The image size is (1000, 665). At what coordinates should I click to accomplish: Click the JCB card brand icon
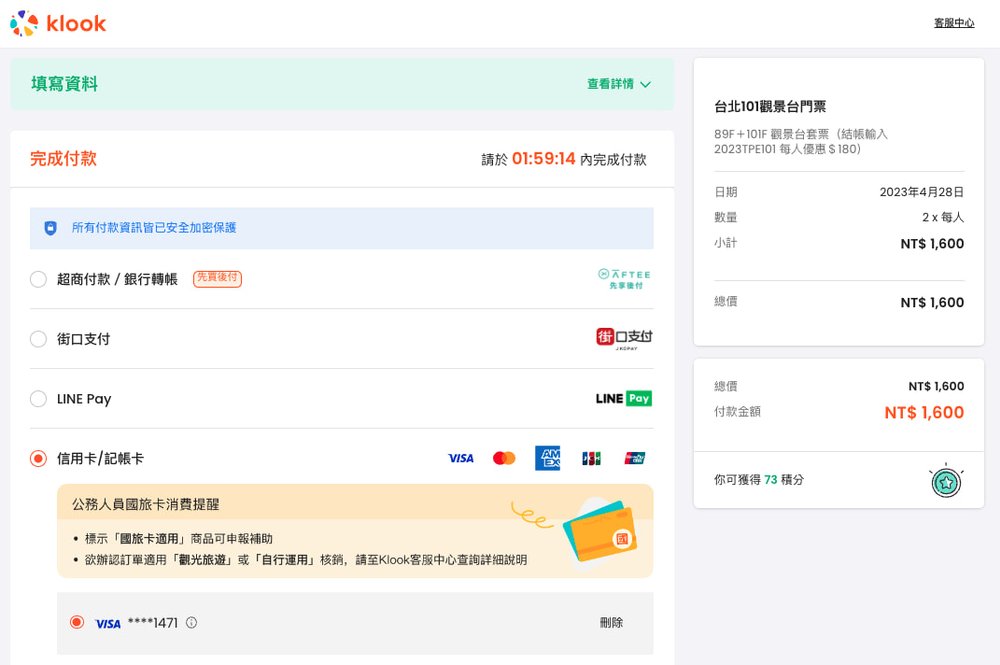590,457
